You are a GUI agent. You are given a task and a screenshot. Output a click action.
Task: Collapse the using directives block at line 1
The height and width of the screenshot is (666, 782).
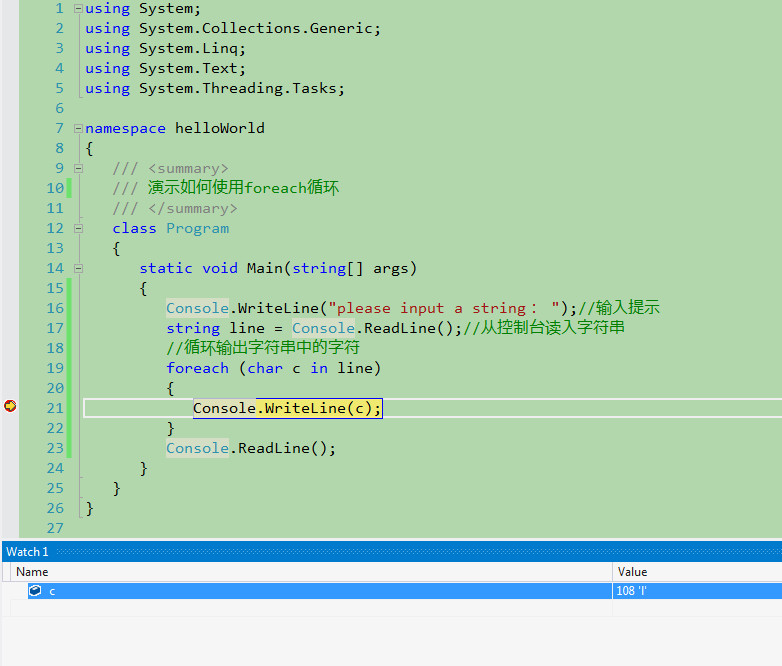tap(78, 8)
